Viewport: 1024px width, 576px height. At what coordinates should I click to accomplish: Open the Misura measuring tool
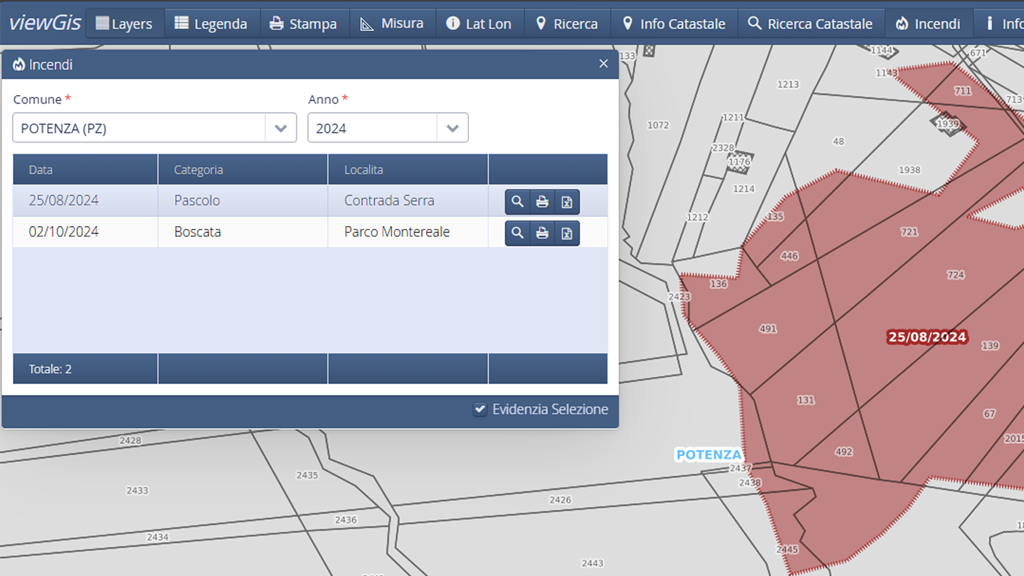[x=391, y=23]
